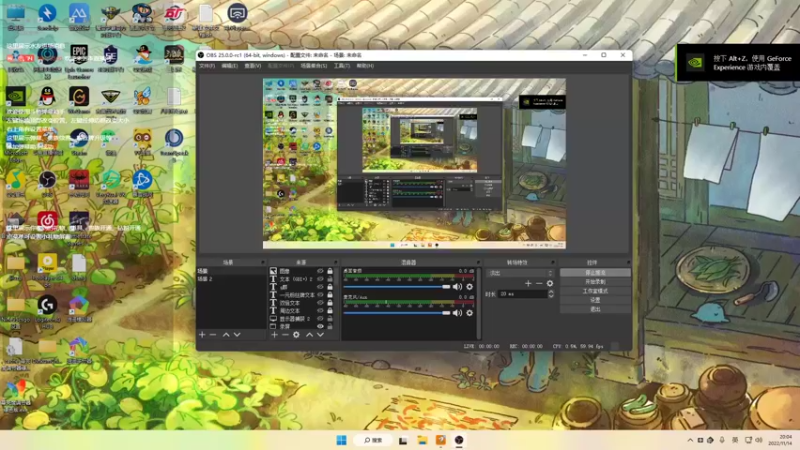The image size is (800, 450).
Task: Adjust the transition duration stepper arrows
Action: [x=551, y=294]
